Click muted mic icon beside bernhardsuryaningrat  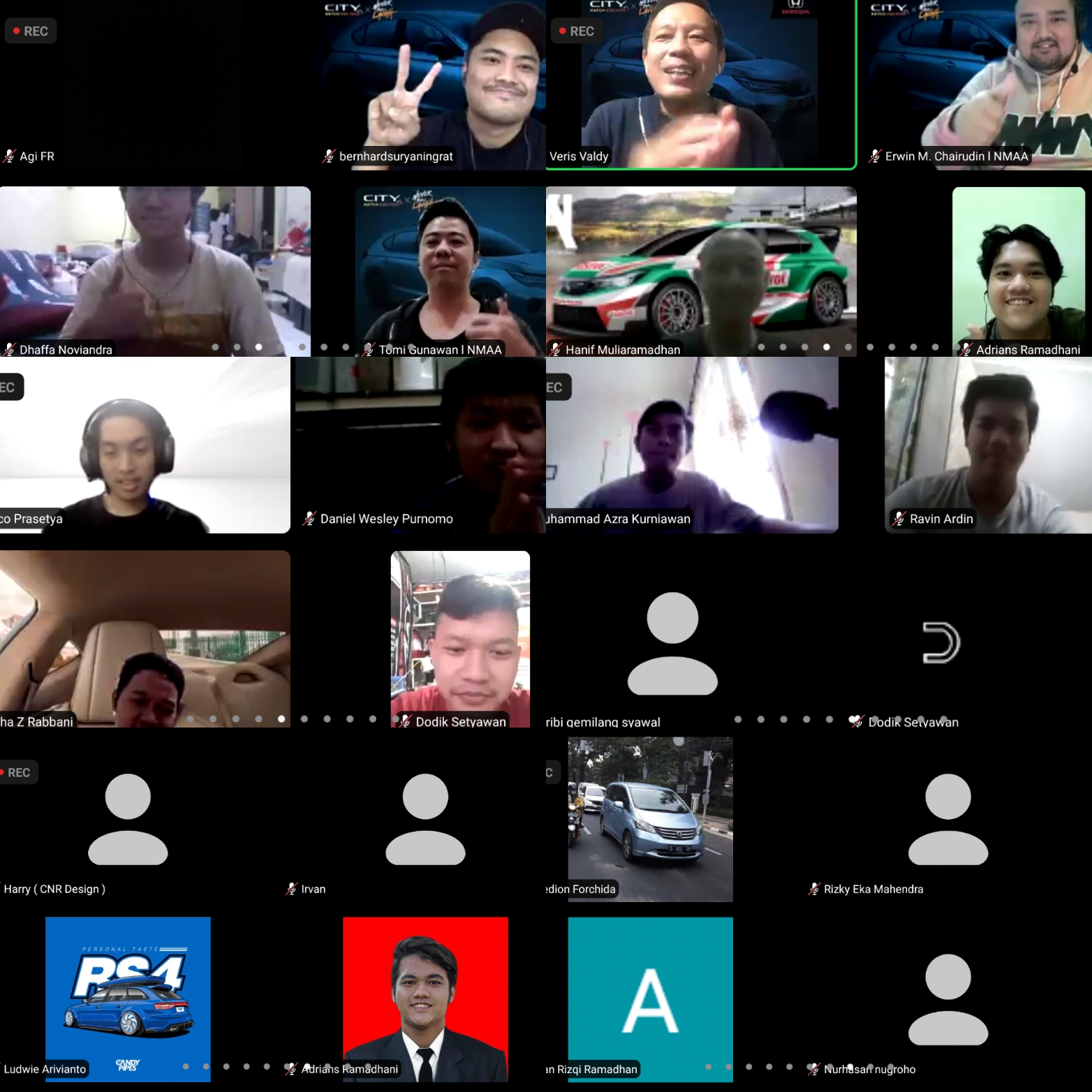329,156
